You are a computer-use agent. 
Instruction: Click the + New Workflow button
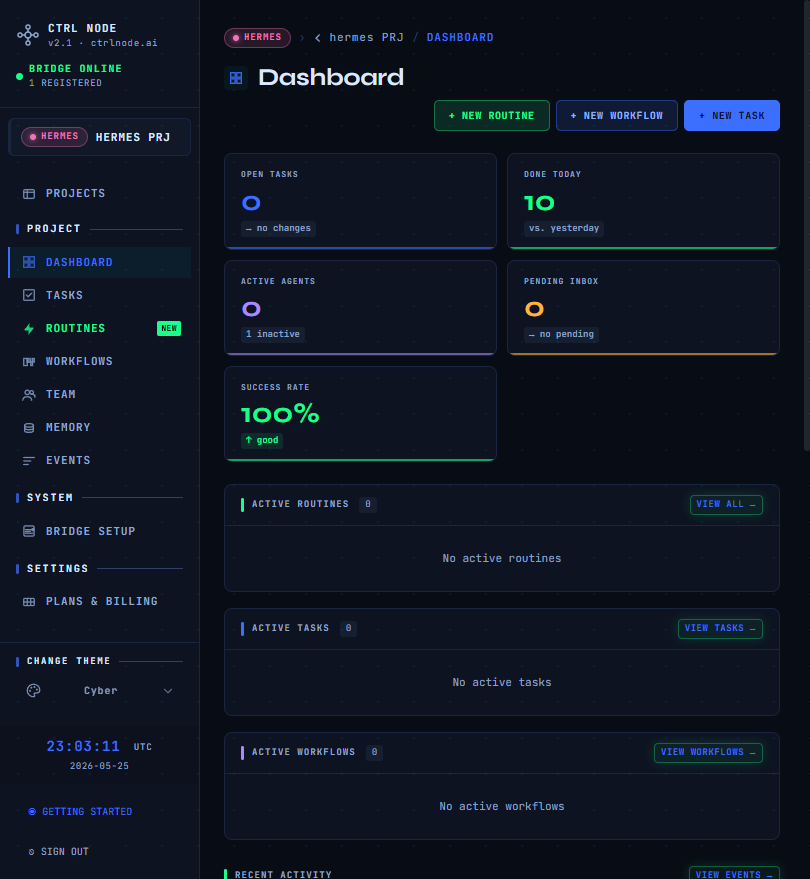click(617, 115)
